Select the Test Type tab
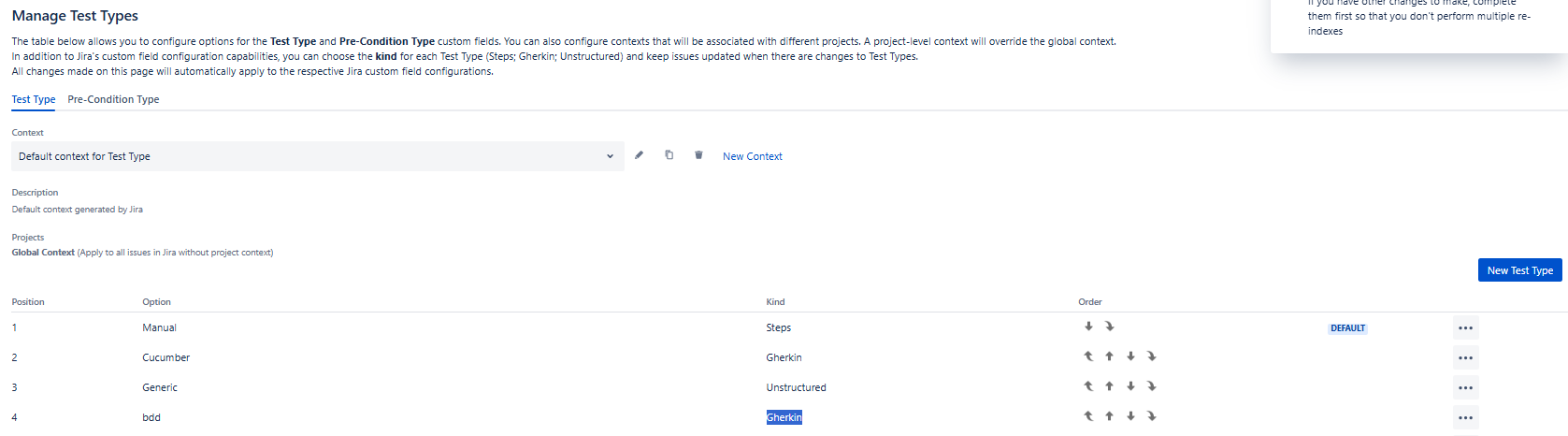This screenshot has width=1568, height=436. coord(34,99)
